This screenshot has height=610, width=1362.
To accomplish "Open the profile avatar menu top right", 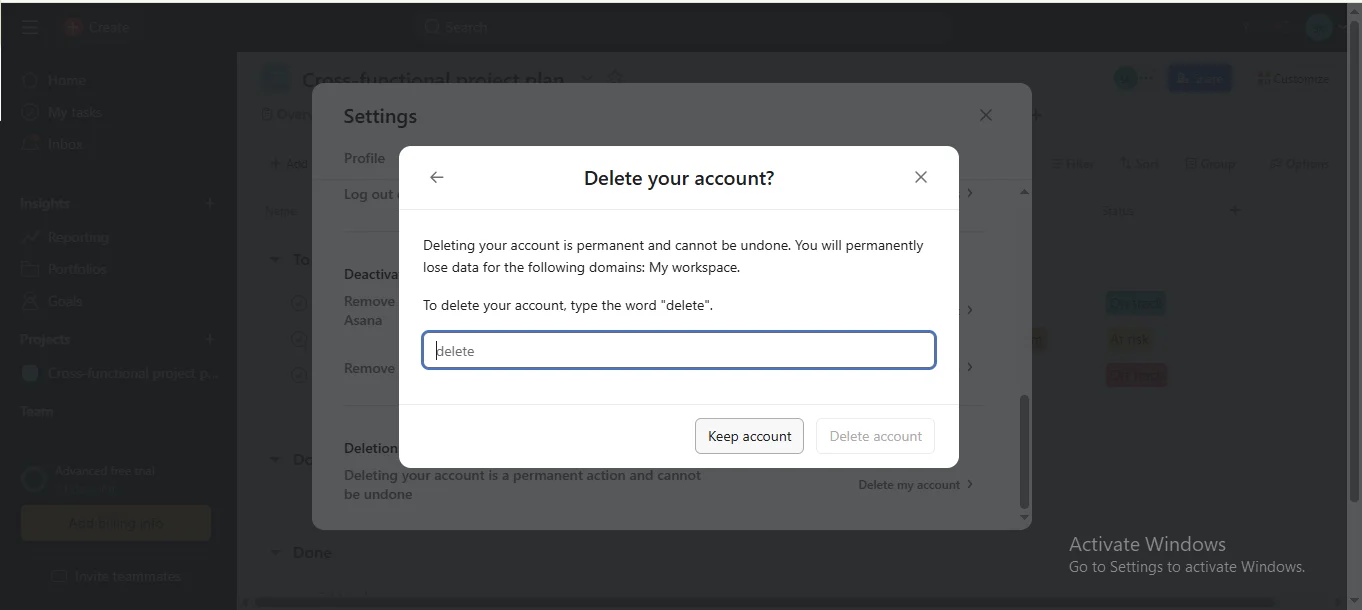I will 1319,27.
